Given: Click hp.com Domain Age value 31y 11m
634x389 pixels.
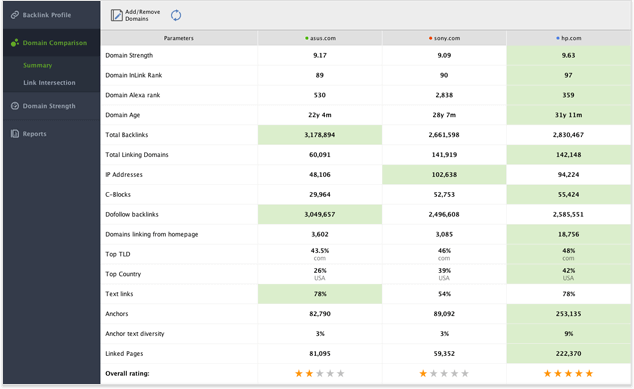Looking at the screenshot, I should click(x=568, y=115).
